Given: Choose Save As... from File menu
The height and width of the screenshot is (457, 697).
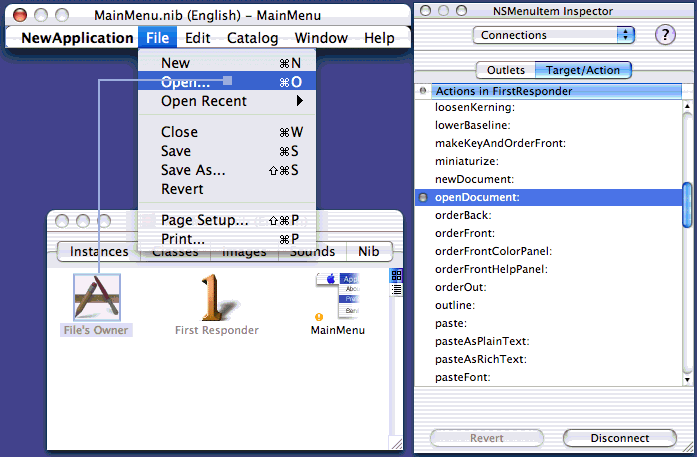Looking at the screenshot, I should click(193, 170).
